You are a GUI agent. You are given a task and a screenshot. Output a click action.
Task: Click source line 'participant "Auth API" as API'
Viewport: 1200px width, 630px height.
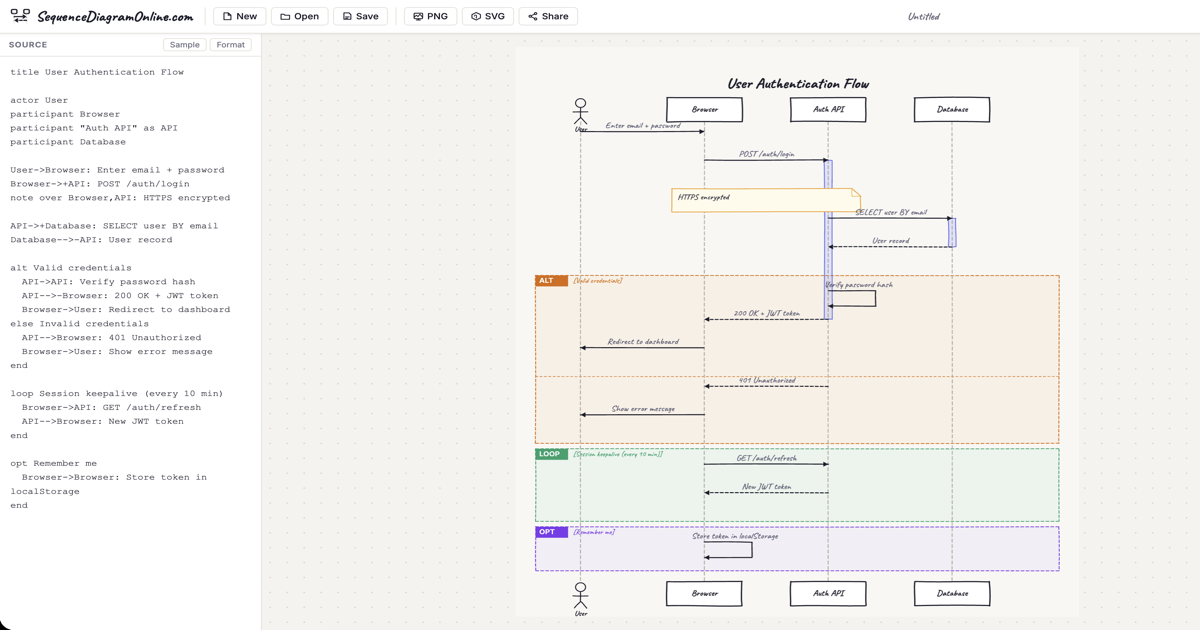(94, 128)
